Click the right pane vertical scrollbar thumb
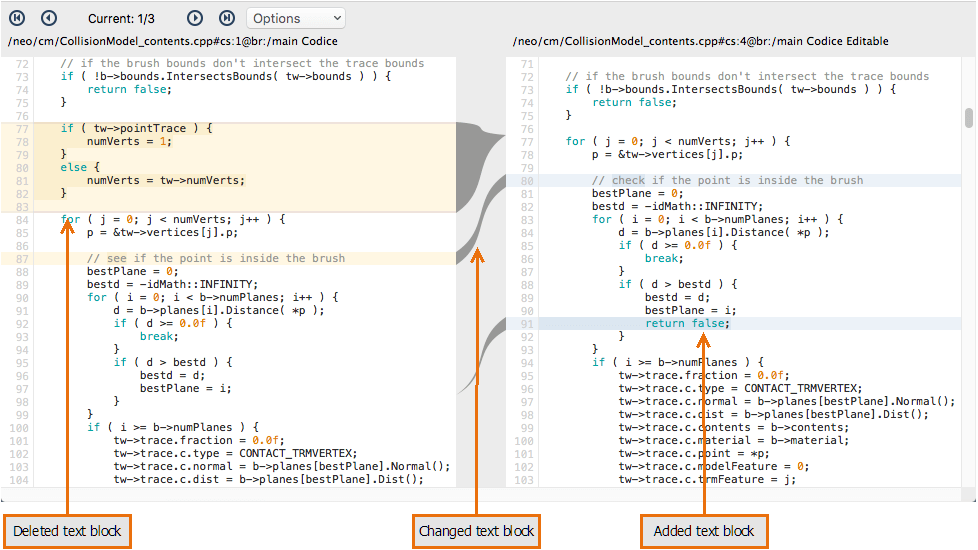Screen dimensions: 978x550 click(x=969, y=118)
